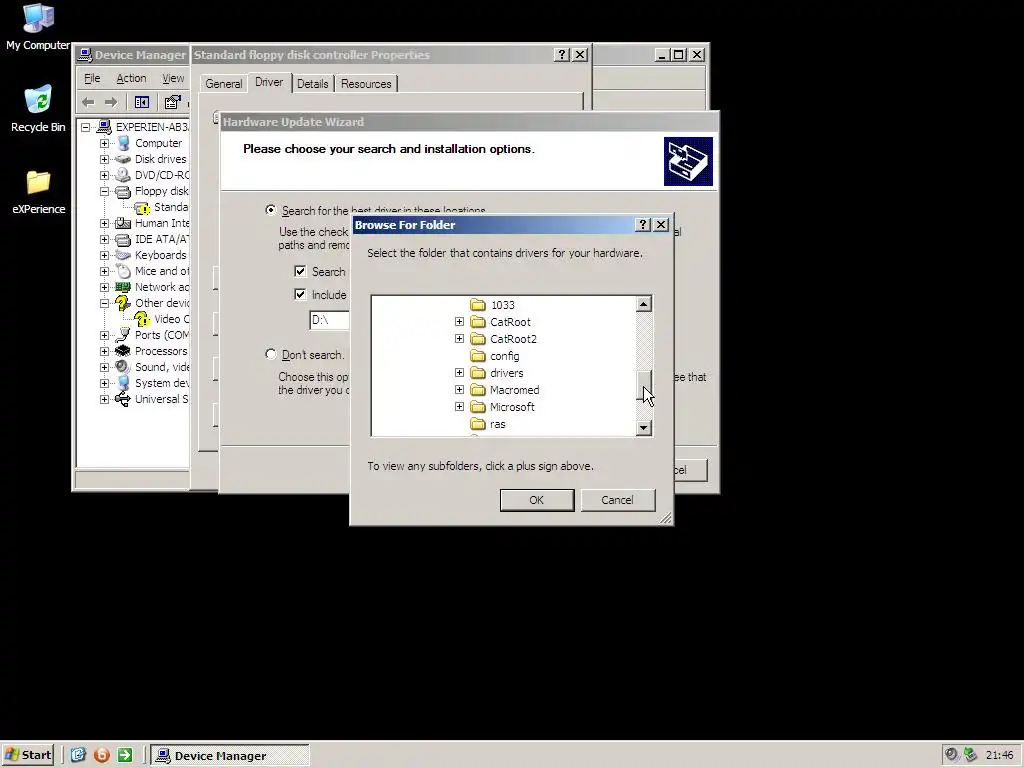
Task: Click the help button in Browse For Folder
Action: [x=643, y=225]
